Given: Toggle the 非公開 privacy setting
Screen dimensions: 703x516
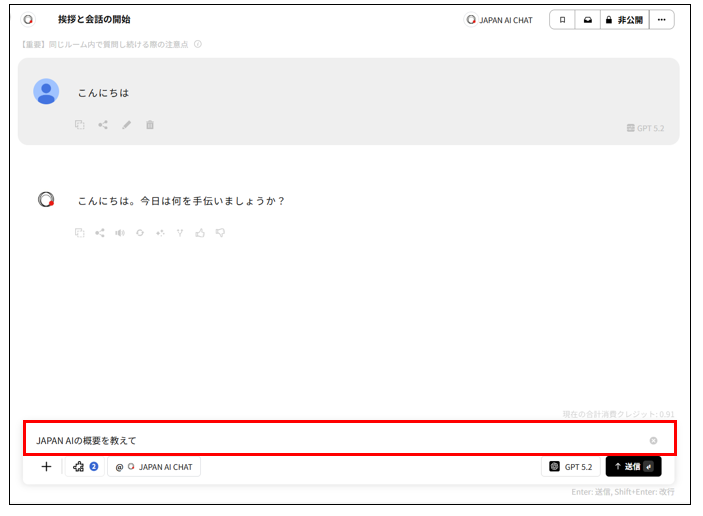Looking at the screenshot, I should pos(623,19).
